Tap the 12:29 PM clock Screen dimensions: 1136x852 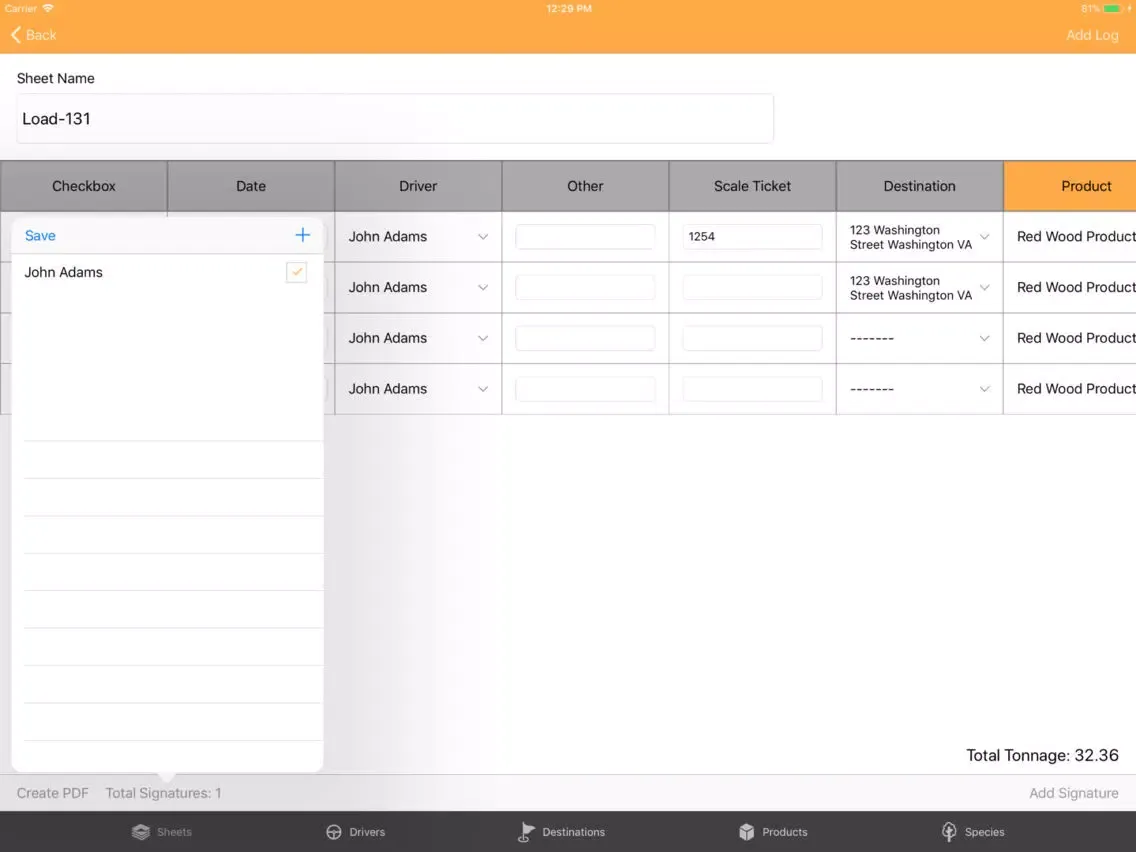(x=569, y=9)
